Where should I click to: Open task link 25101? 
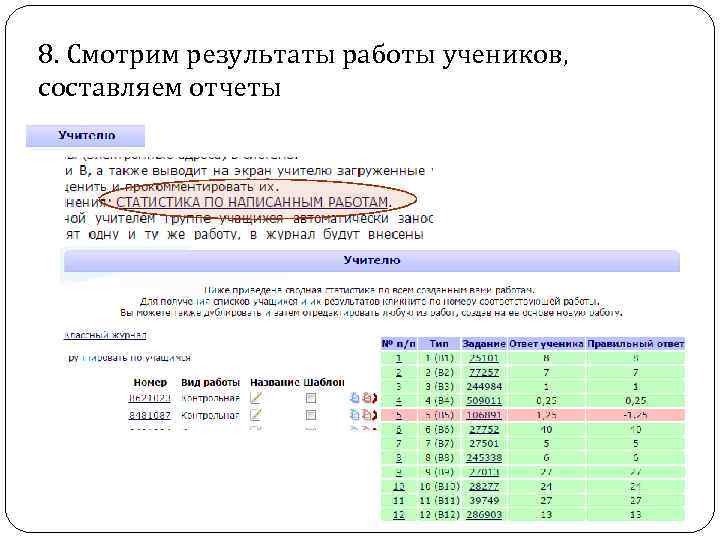[484, 358]
